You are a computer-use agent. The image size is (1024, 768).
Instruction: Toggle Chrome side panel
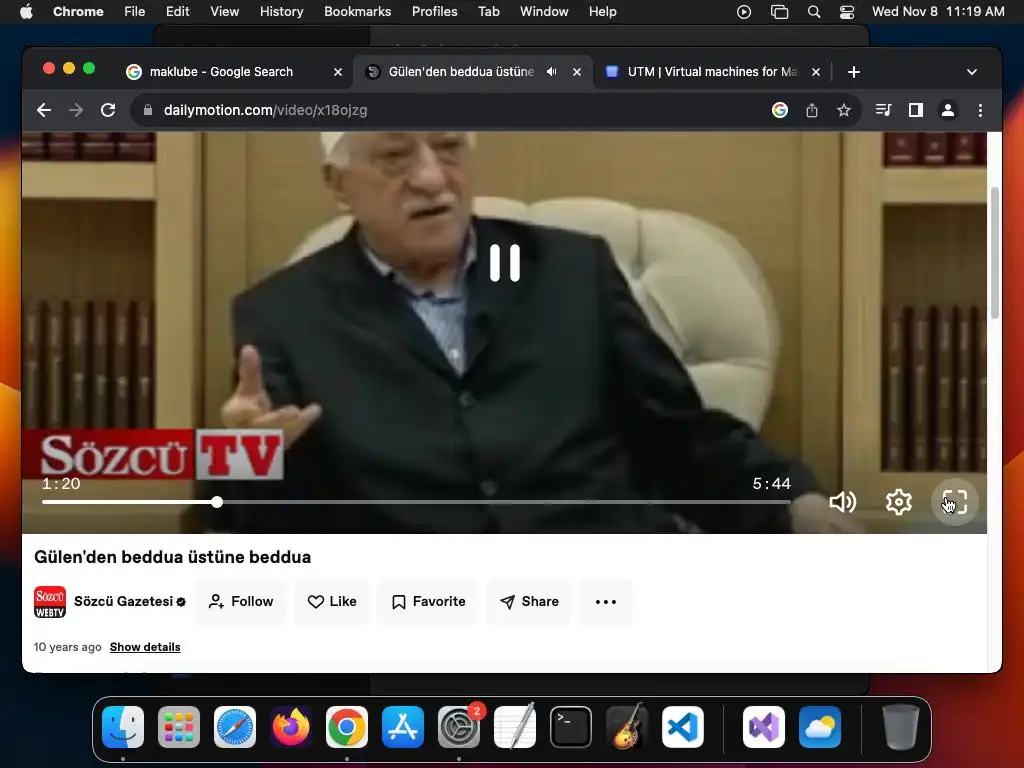(916, 110)
